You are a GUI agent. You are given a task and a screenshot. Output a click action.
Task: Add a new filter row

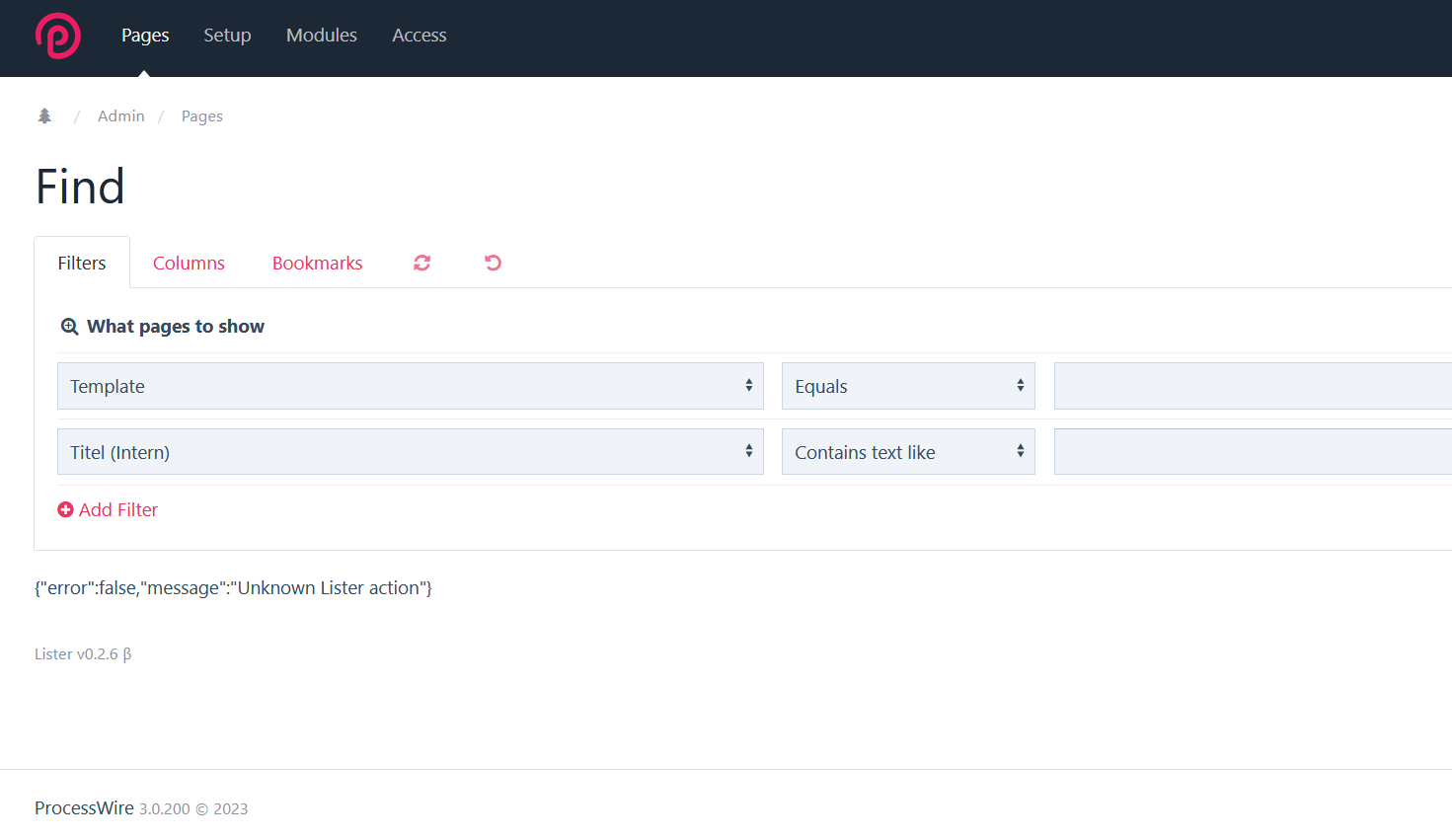tap(109, 510)
